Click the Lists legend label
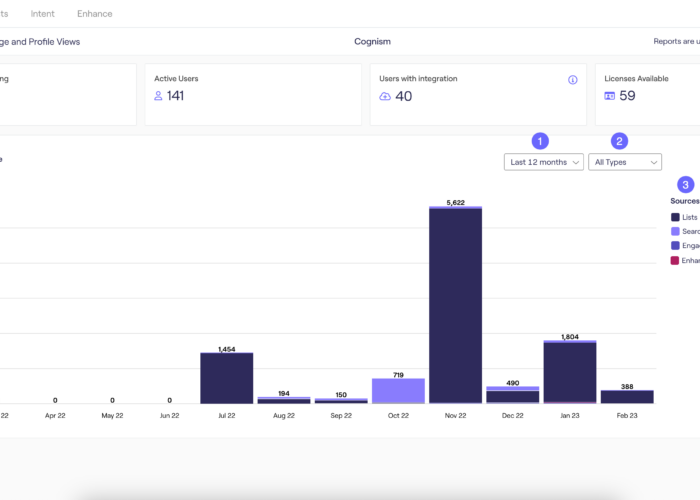 (689, 217)
